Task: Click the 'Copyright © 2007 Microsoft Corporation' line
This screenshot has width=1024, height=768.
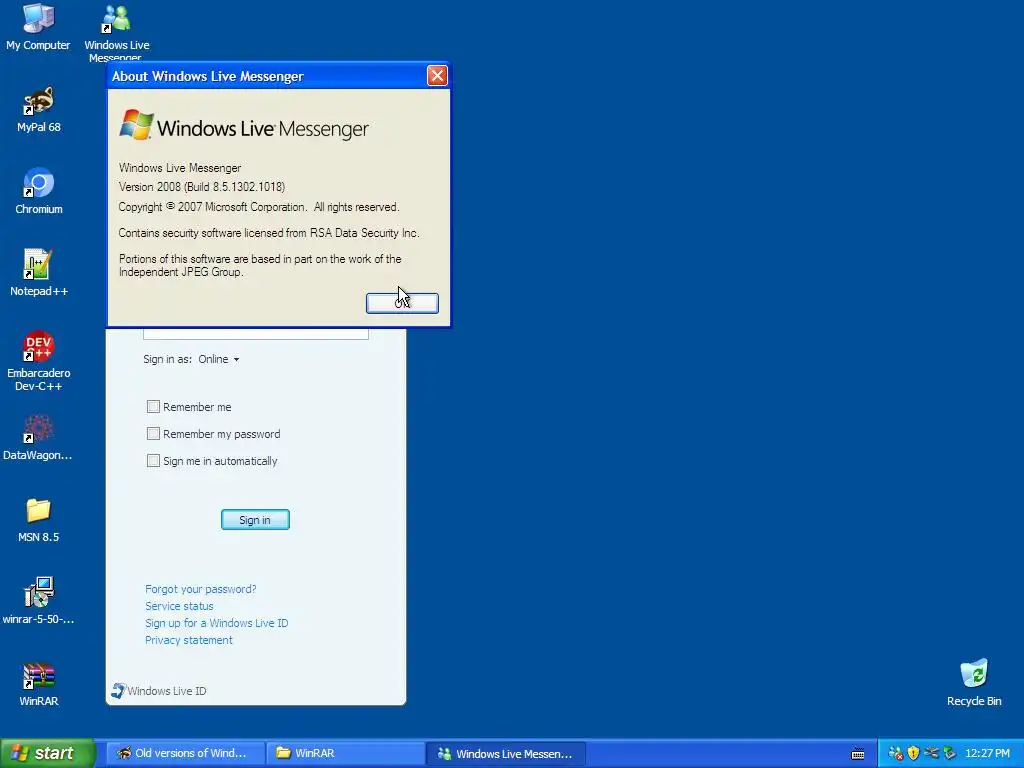Action: [x=259, y=207]
